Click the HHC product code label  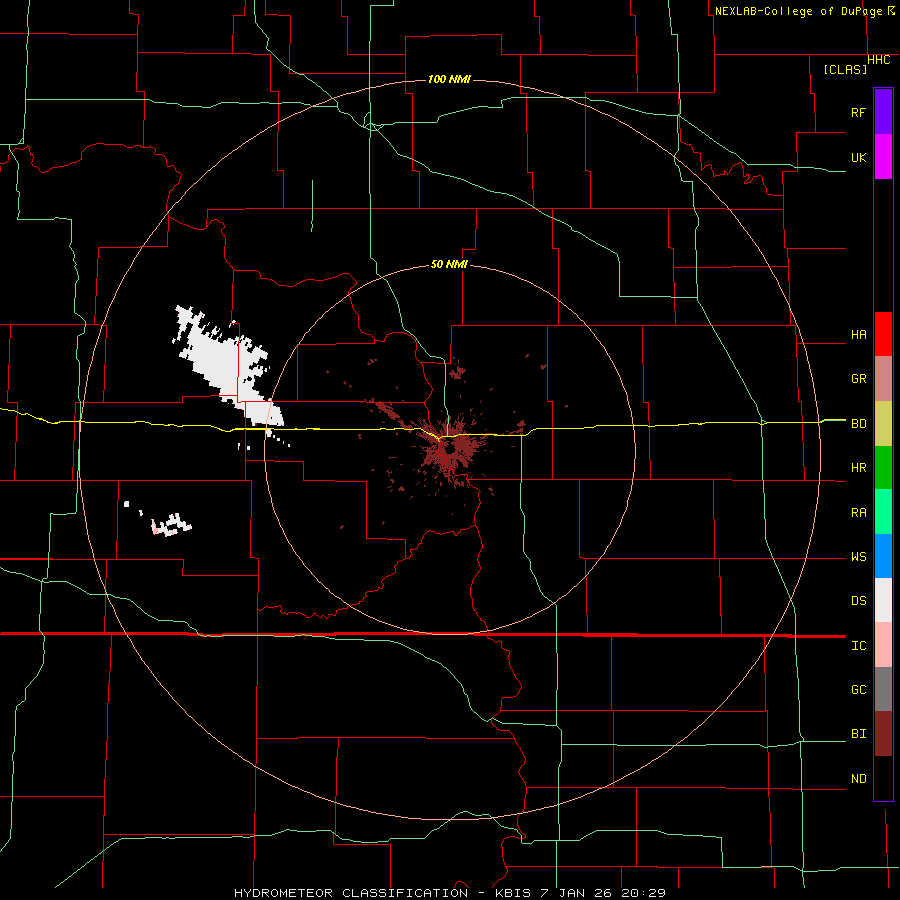tap(878, 60)
